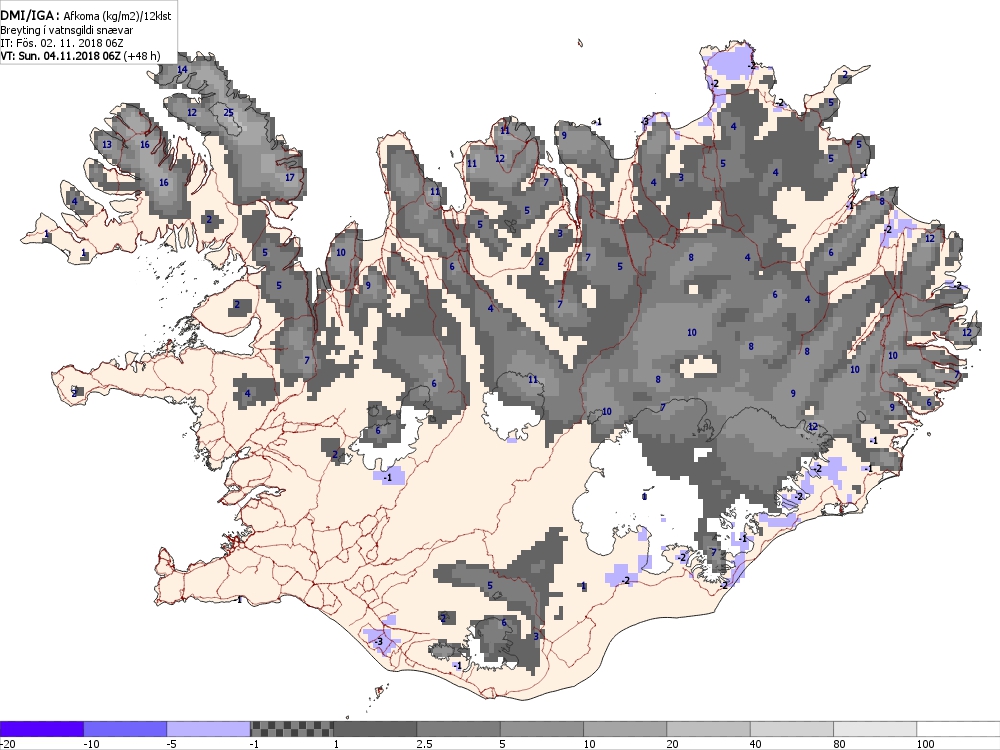The image size is (1000, 750).
Task: Click the 'IT: Fös. 02. 11. 2018 06Z' line
Action: 62,43
